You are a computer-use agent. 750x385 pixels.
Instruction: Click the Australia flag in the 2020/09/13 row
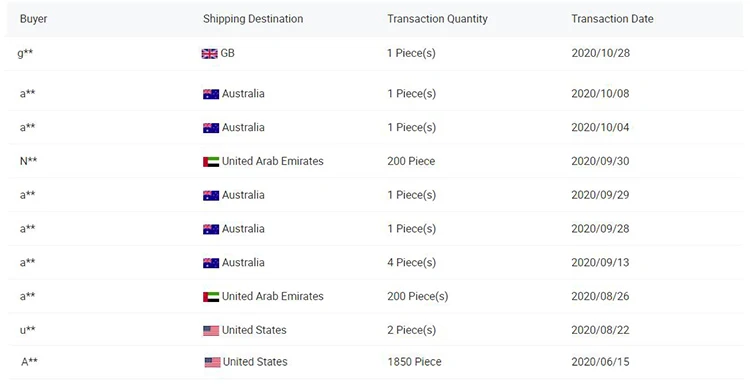click(x=211, y=263)
